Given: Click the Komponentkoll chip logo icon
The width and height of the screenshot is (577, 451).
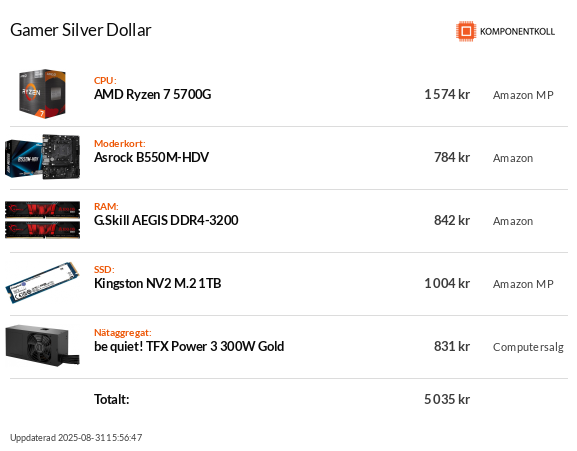Looking at the screenshot, I should (x=466, y=31).
